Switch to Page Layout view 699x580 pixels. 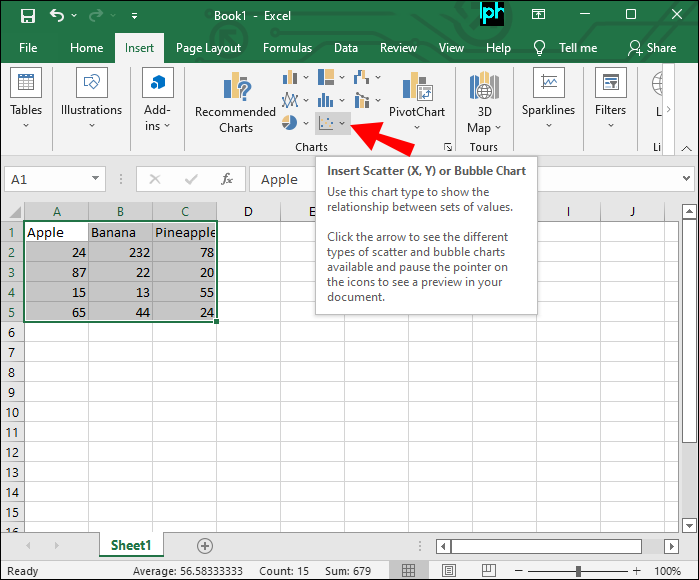tap(448, 570)
